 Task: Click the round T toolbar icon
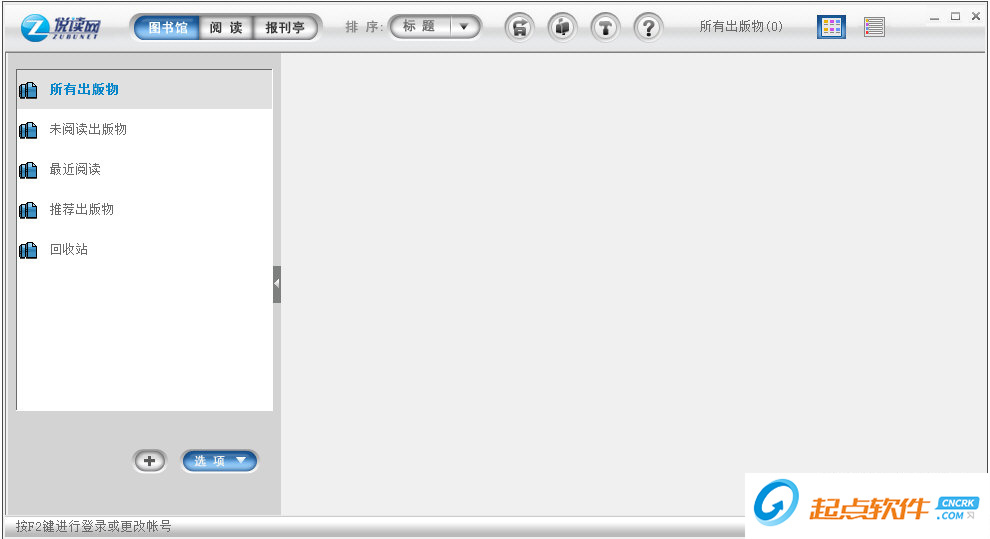click(605, 28)
